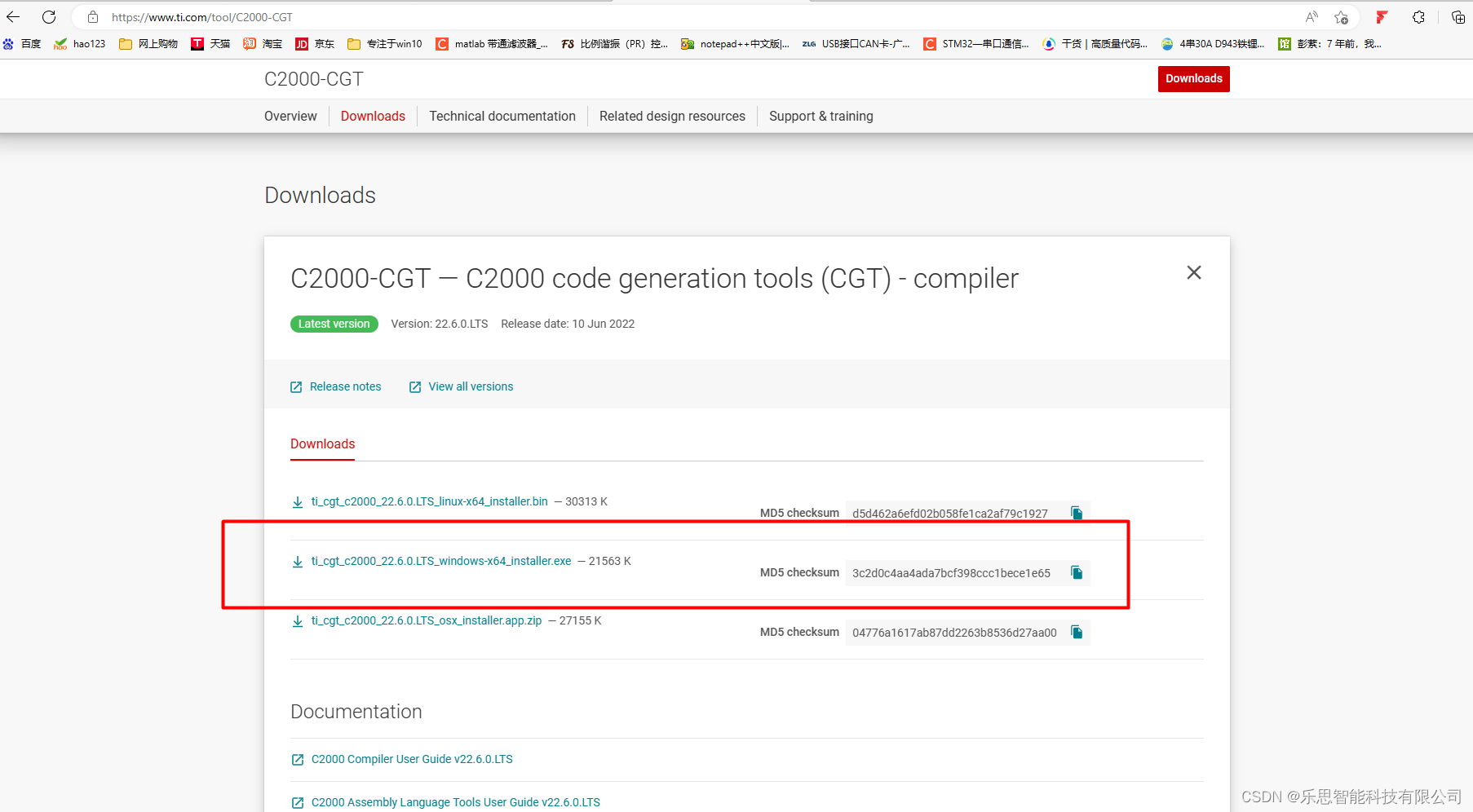The image size is (1473, 812).
Task: Download ti_cgt_c2000_22.6.0.LTS_osx_installer.app.zip
Action: pyautogui.click(x=427, y=621)
